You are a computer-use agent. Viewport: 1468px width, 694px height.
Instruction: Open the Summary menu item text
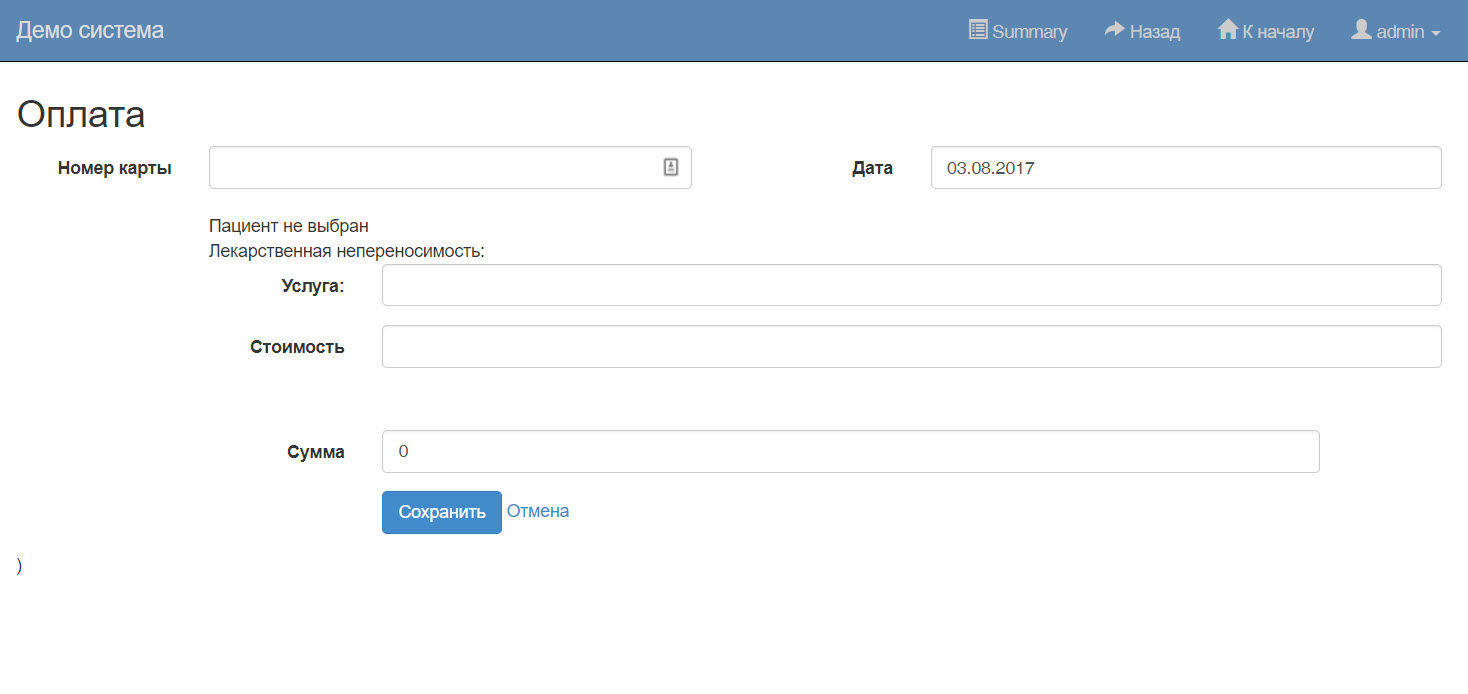1029,32
